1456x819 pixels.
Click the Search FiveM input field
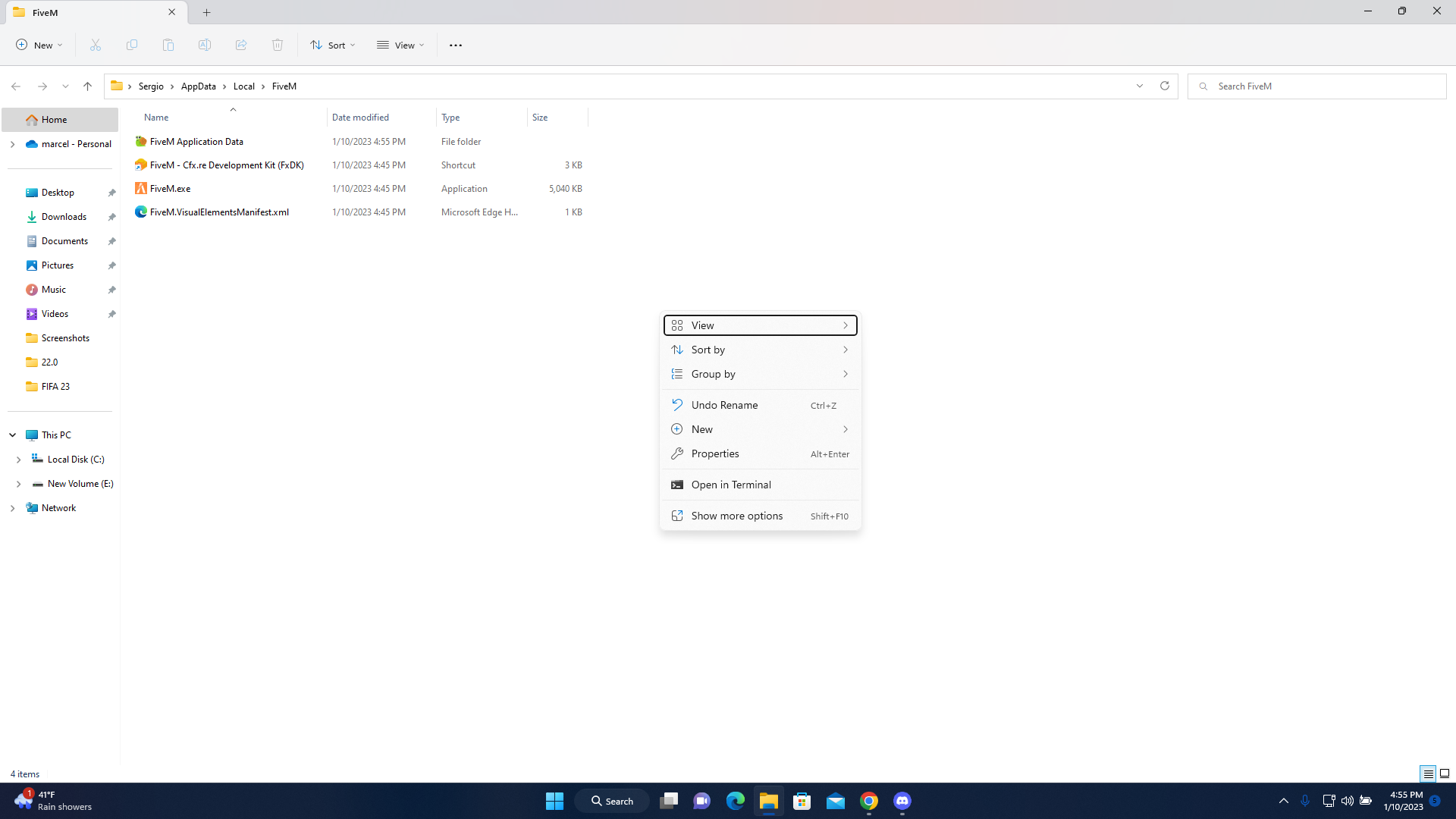point(1319,86)
